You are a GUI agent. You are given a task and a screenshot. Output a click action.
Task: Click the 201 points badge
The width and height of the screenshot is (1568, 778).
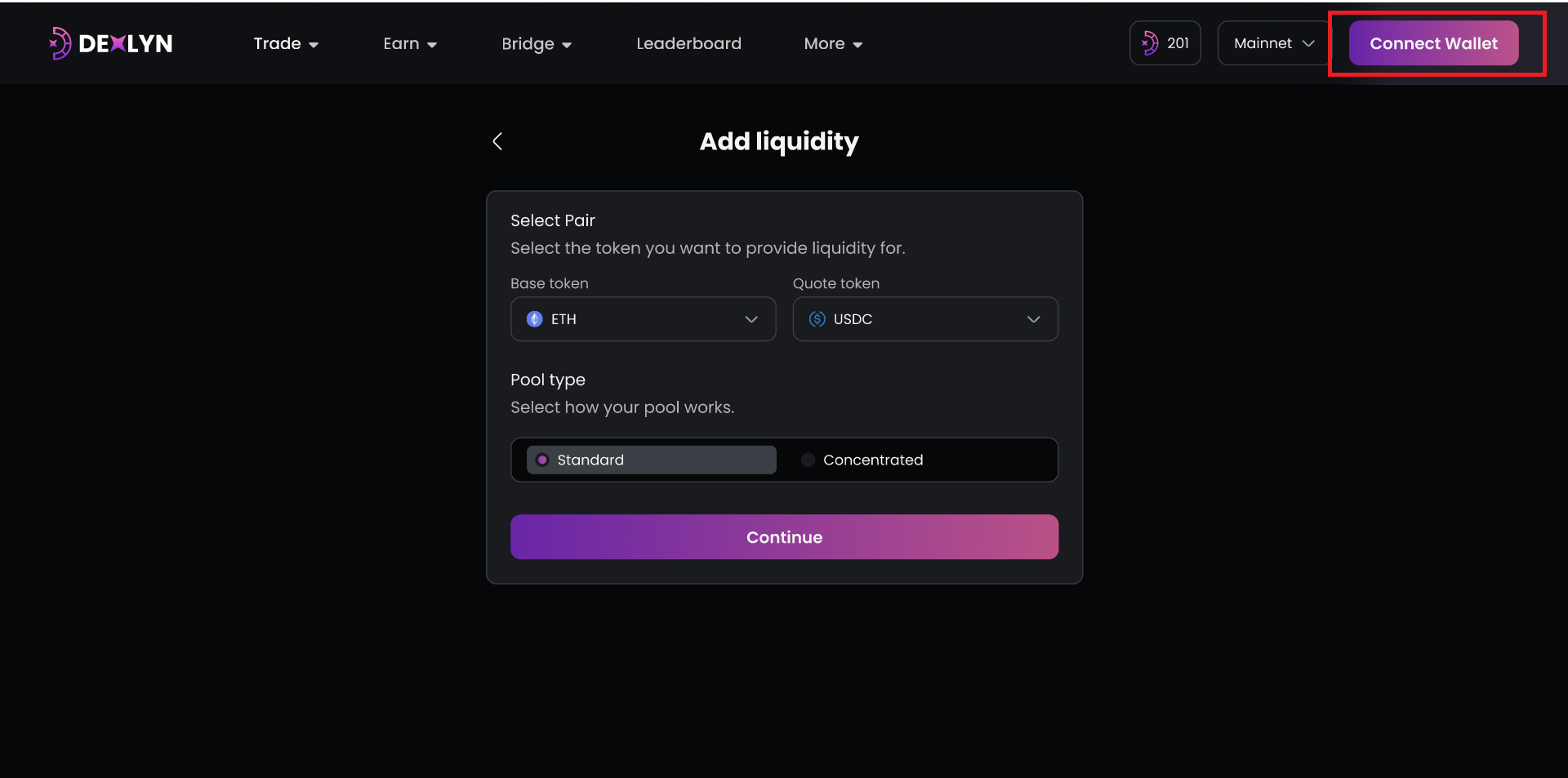pos(1165,42)
